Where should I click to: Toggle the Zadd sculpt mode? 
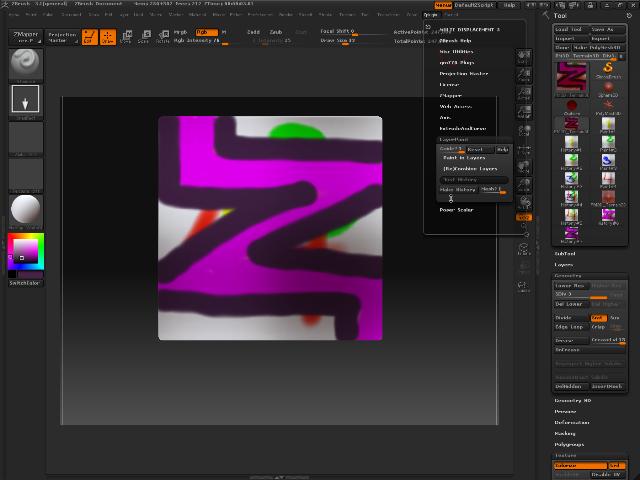pos(253,32)
